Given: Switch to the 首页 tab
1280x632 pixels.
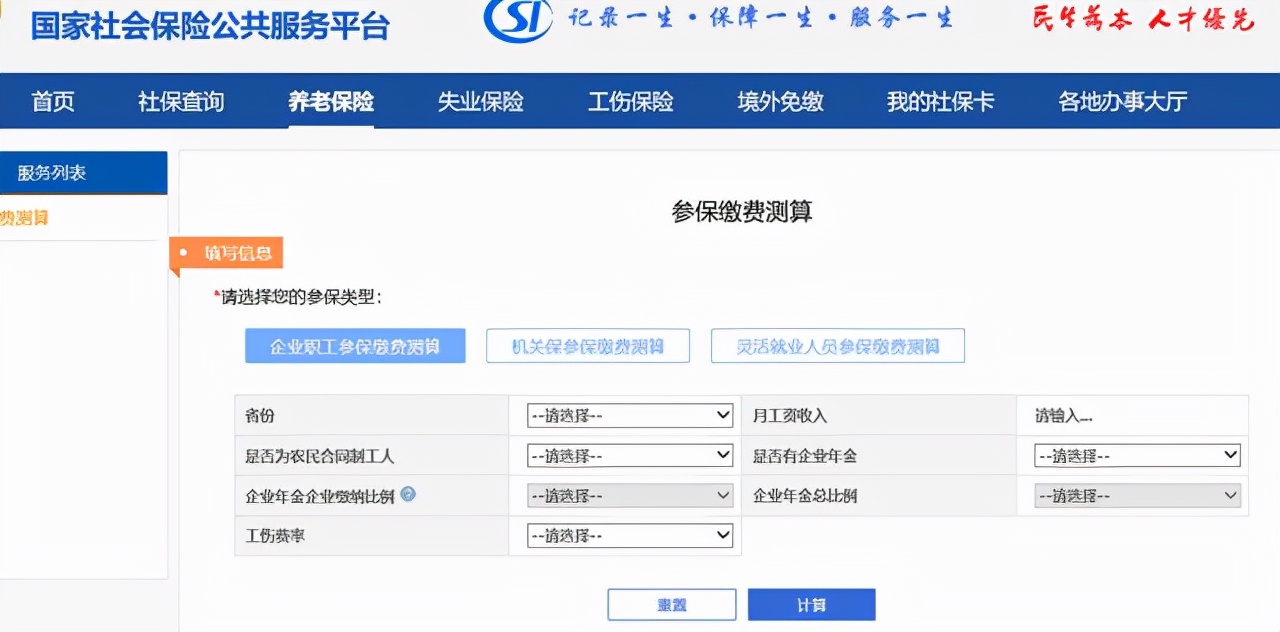Looking at the screenshot, I should coord(53,101).
